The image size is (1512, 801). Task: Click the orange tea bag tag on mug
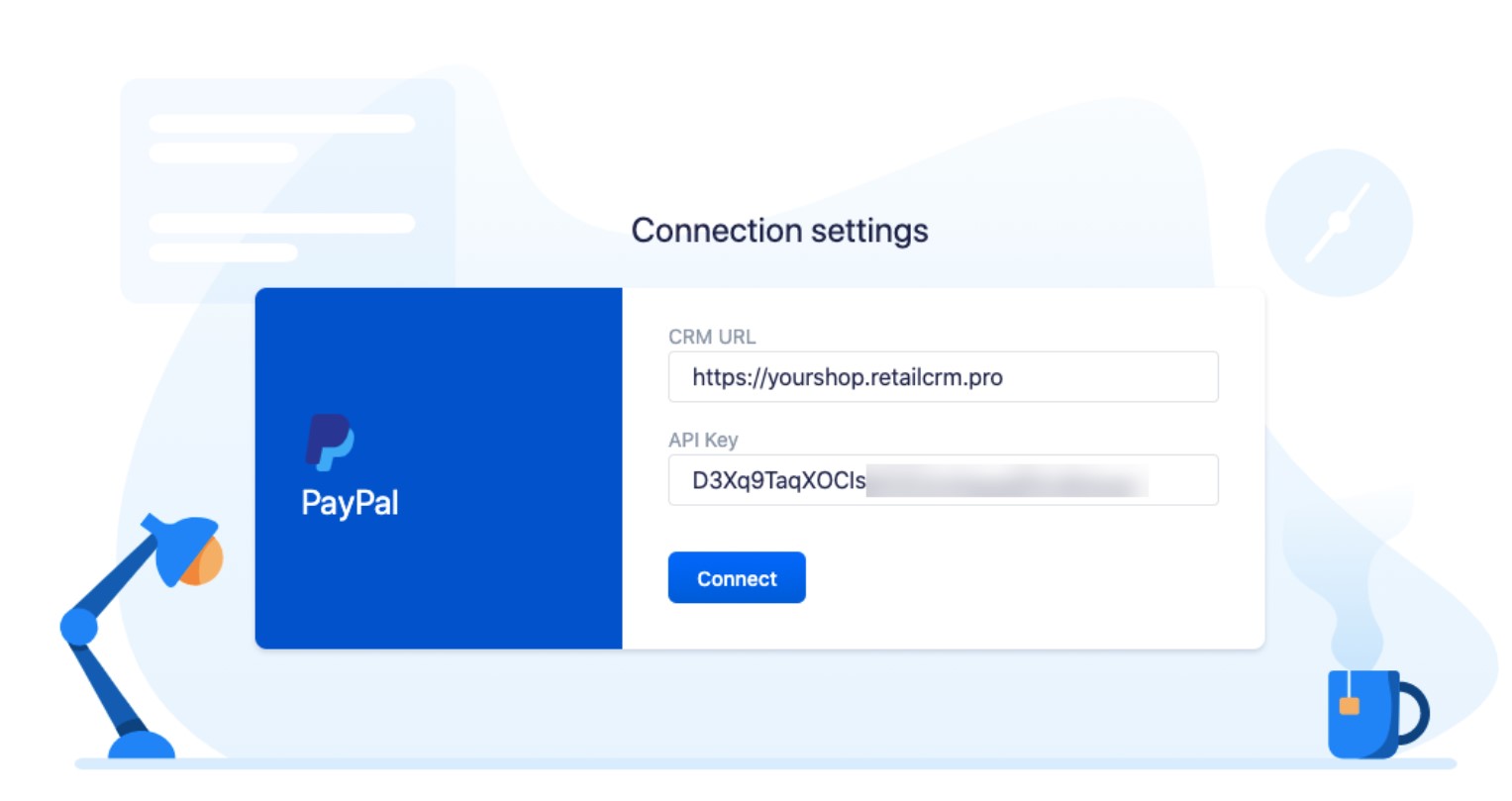click(x=1349, y=705)
